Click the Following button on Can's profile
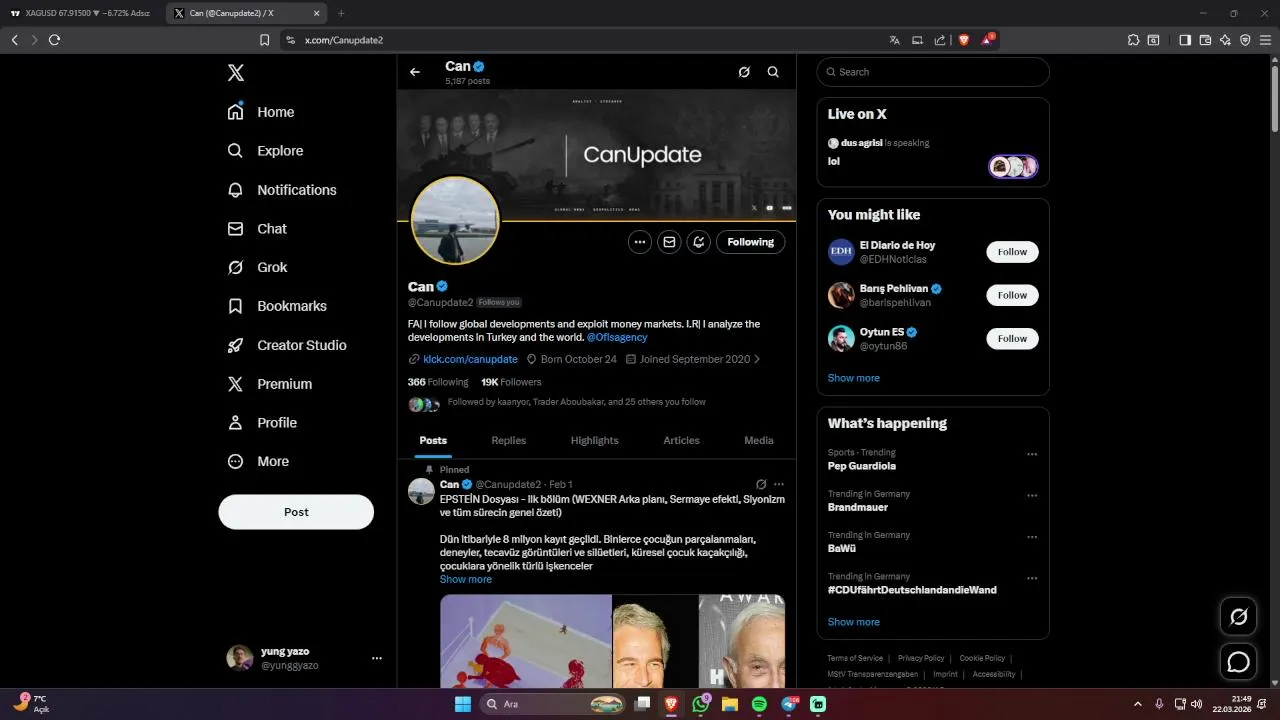1280x720 pixels. point(751,242)
